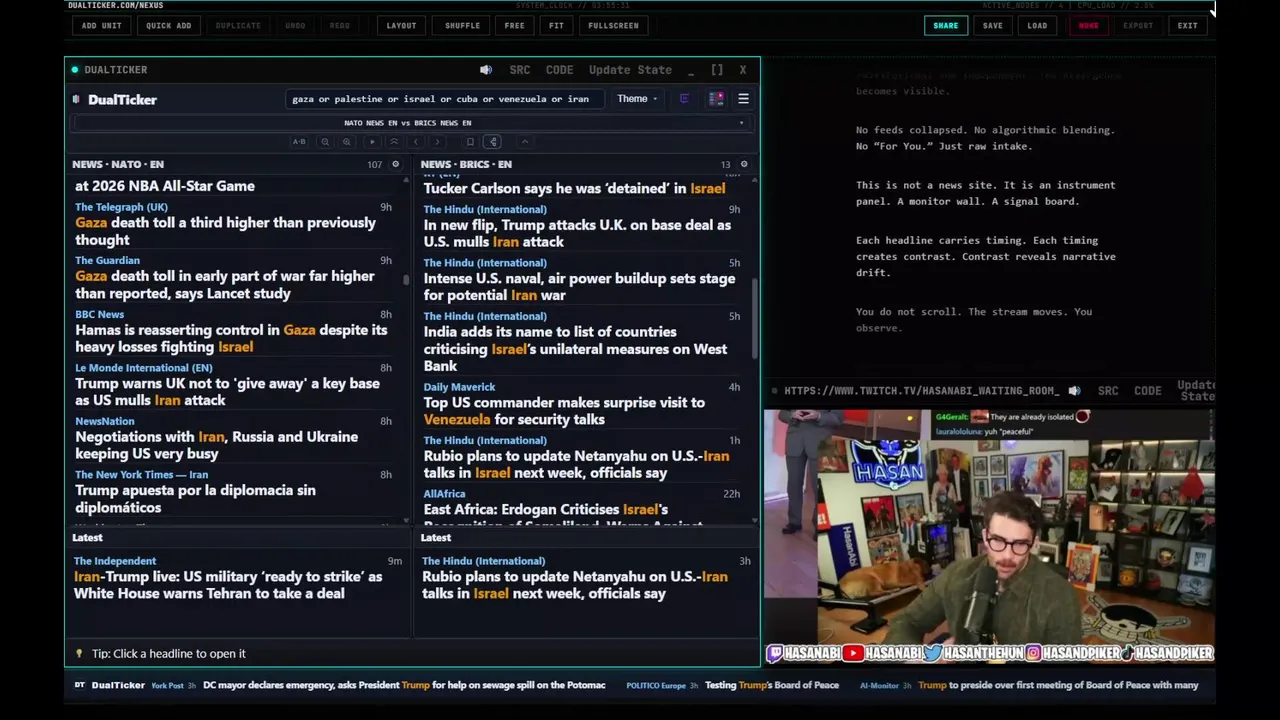
Task: Open SRC on the DualTicker unit
Action: [x=520, y=70]
